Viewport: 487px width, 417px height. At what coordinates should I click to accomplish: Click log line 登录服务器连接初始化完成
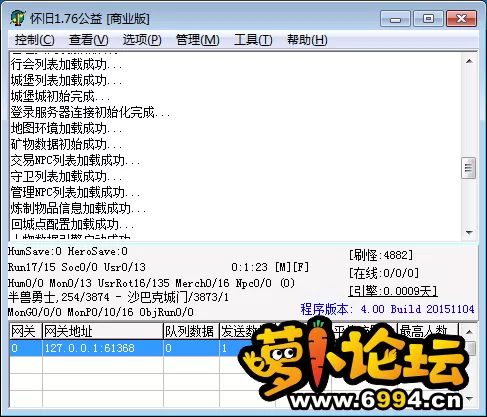tap(90, 112)
